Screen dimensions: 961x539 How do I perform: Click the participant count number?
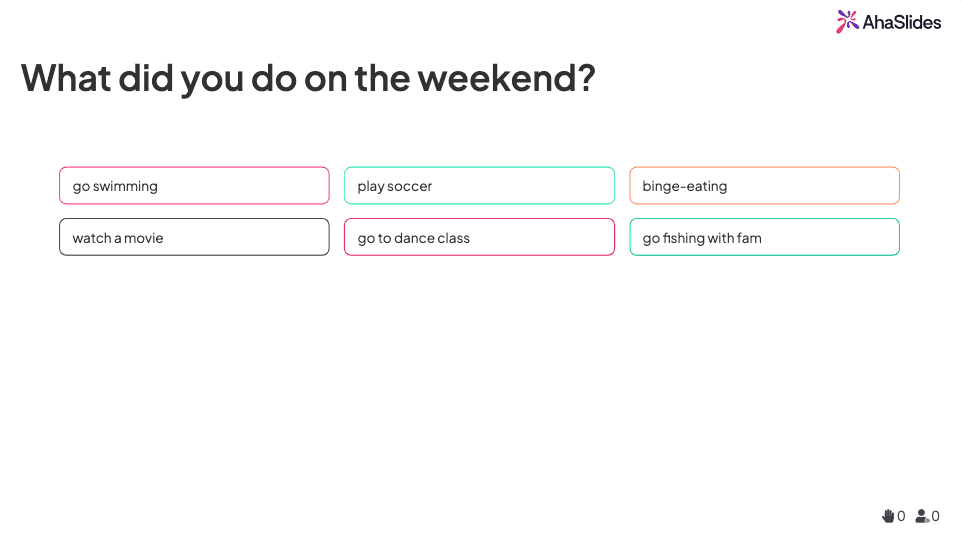(935, 516)
